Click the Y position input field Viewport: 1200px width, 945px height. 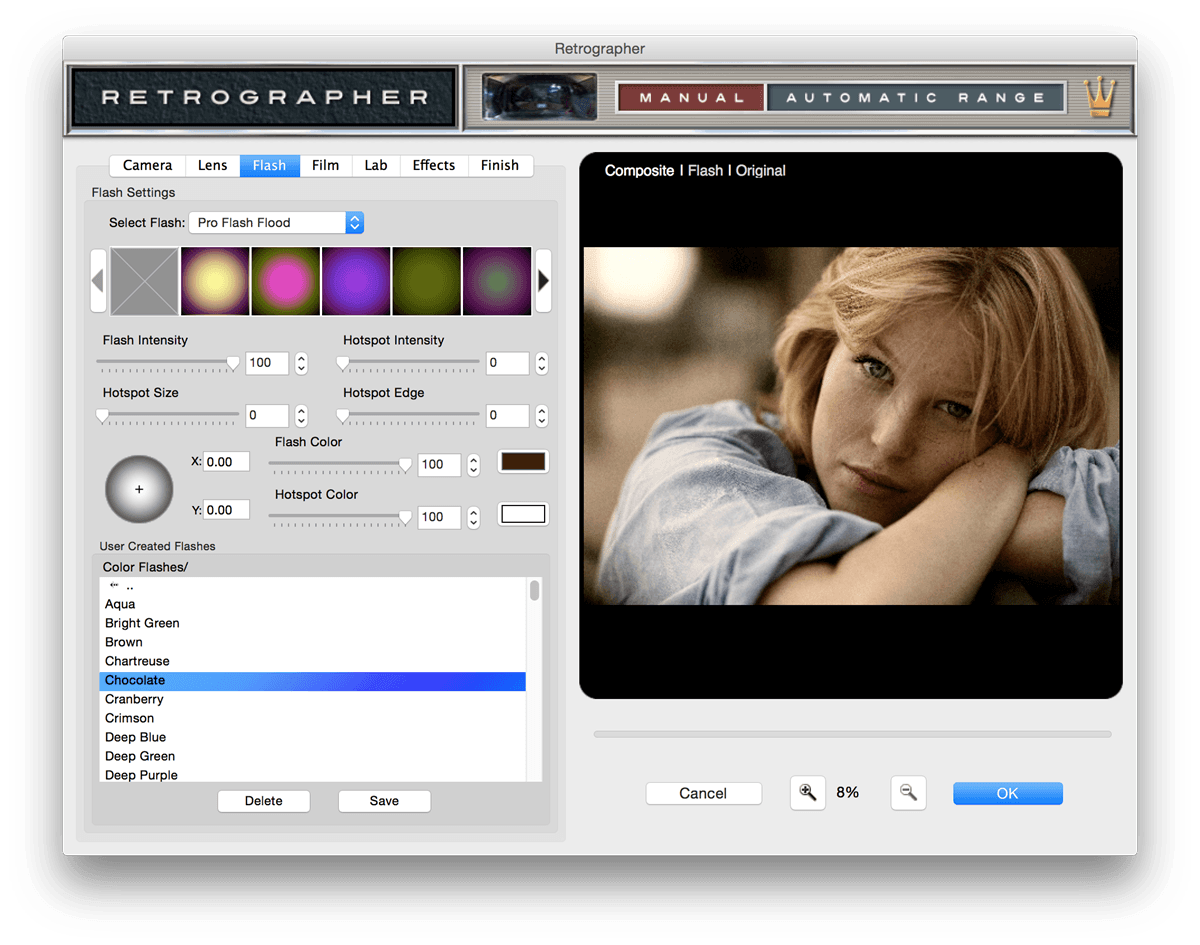point(226,510)
